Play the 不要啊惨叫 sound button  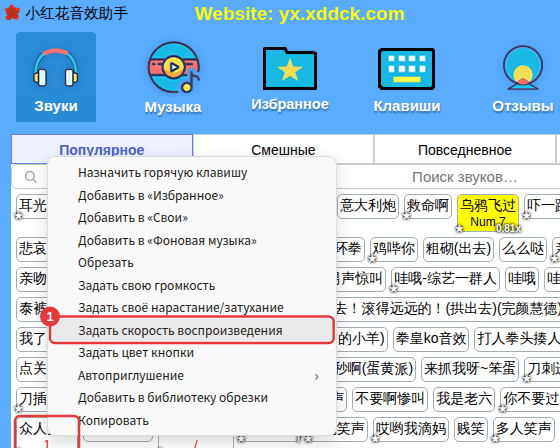point(390,399)
